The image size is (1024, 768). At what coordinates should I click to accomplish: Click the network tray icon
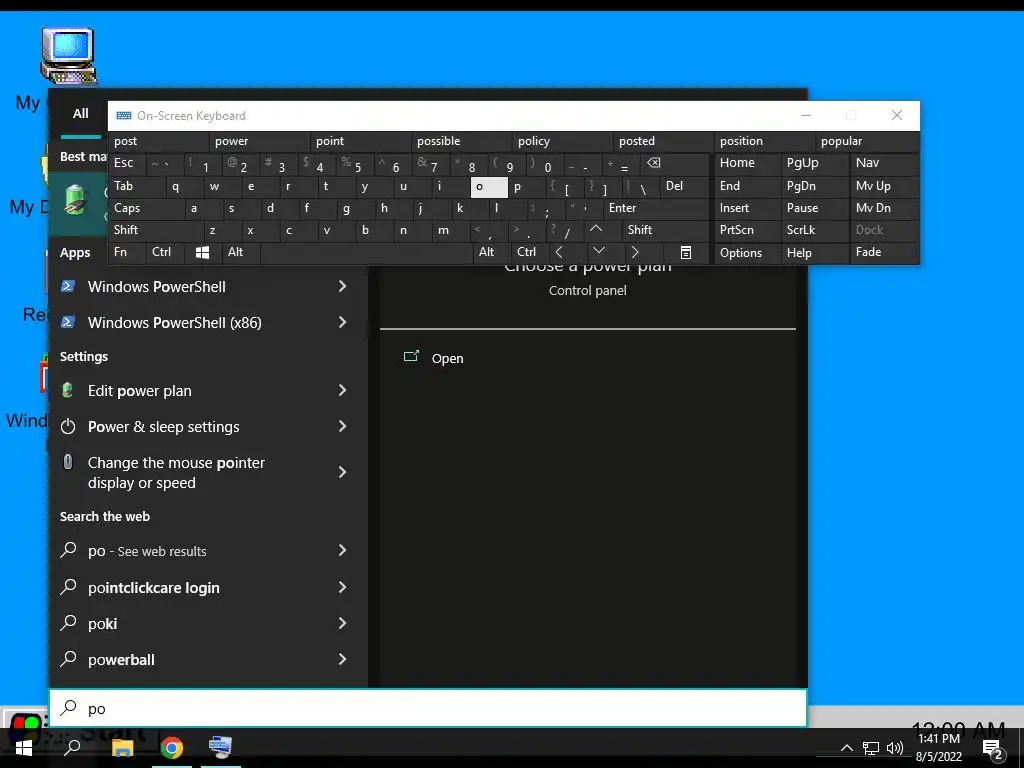coord(871,748)
